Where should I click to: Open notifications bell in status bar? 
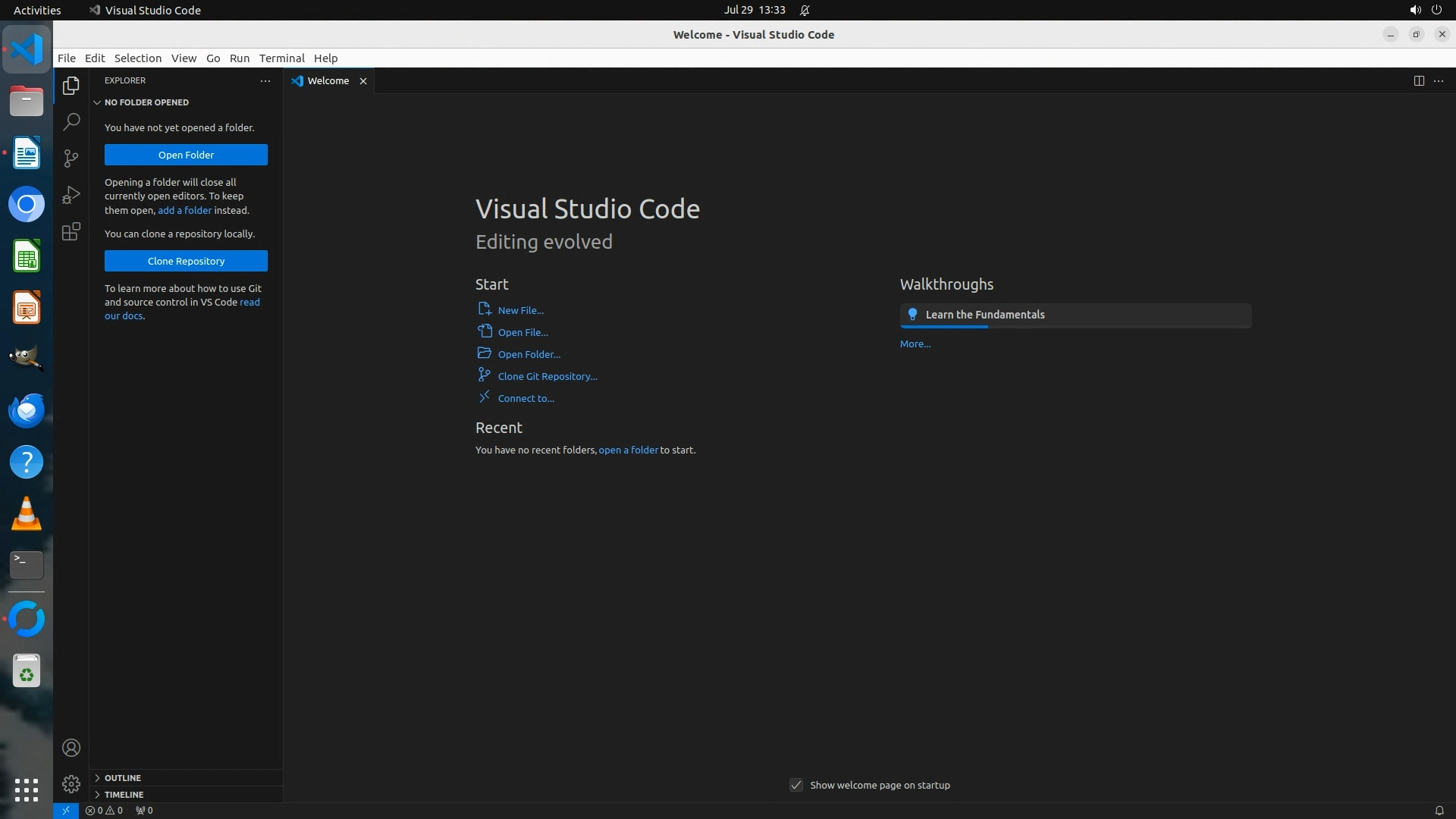point(1439,810)
